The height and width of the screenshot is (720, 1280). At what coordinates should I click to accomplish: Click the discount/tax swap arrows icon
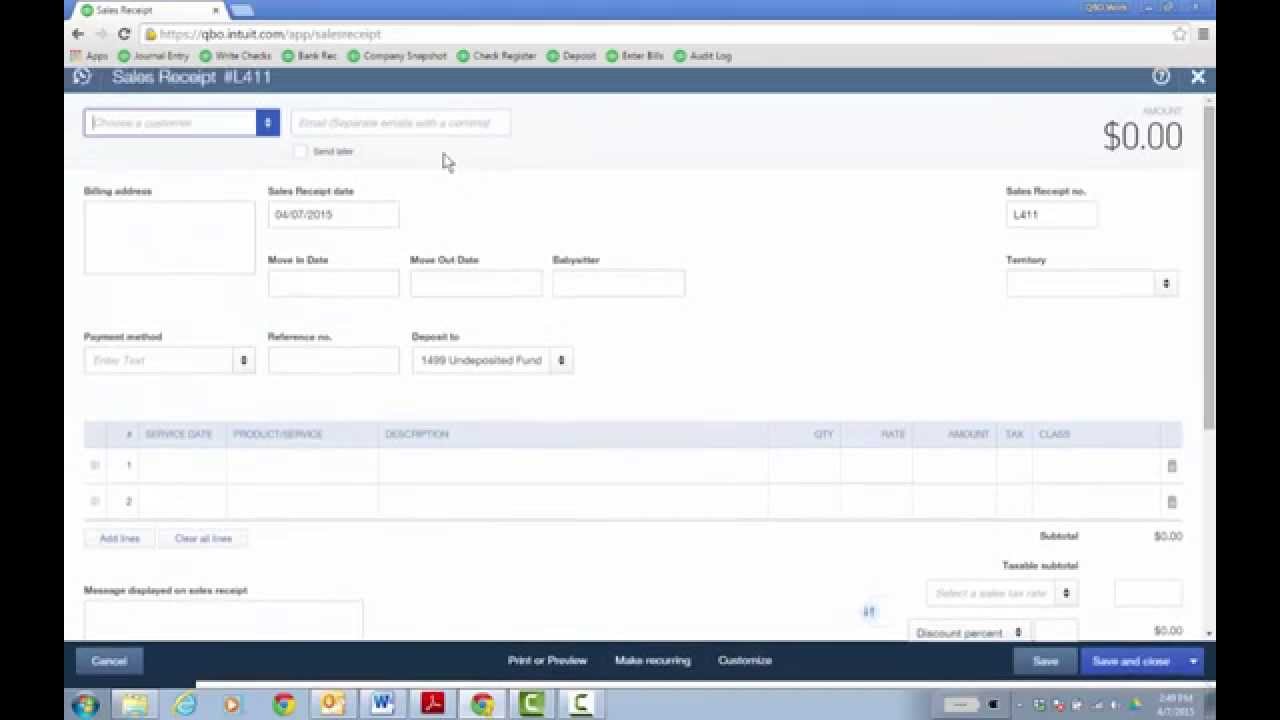[869, 612]
